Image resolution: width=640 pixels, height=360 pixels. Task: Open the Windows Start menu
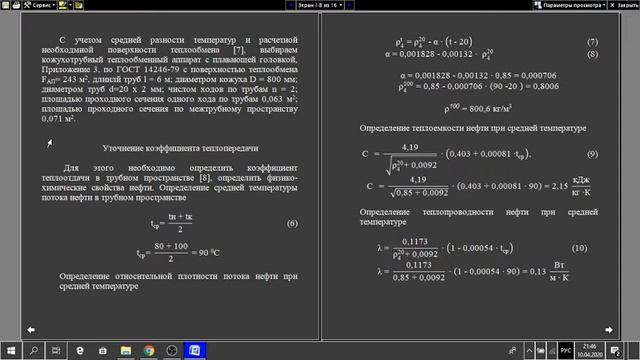(x=11, y=350)
